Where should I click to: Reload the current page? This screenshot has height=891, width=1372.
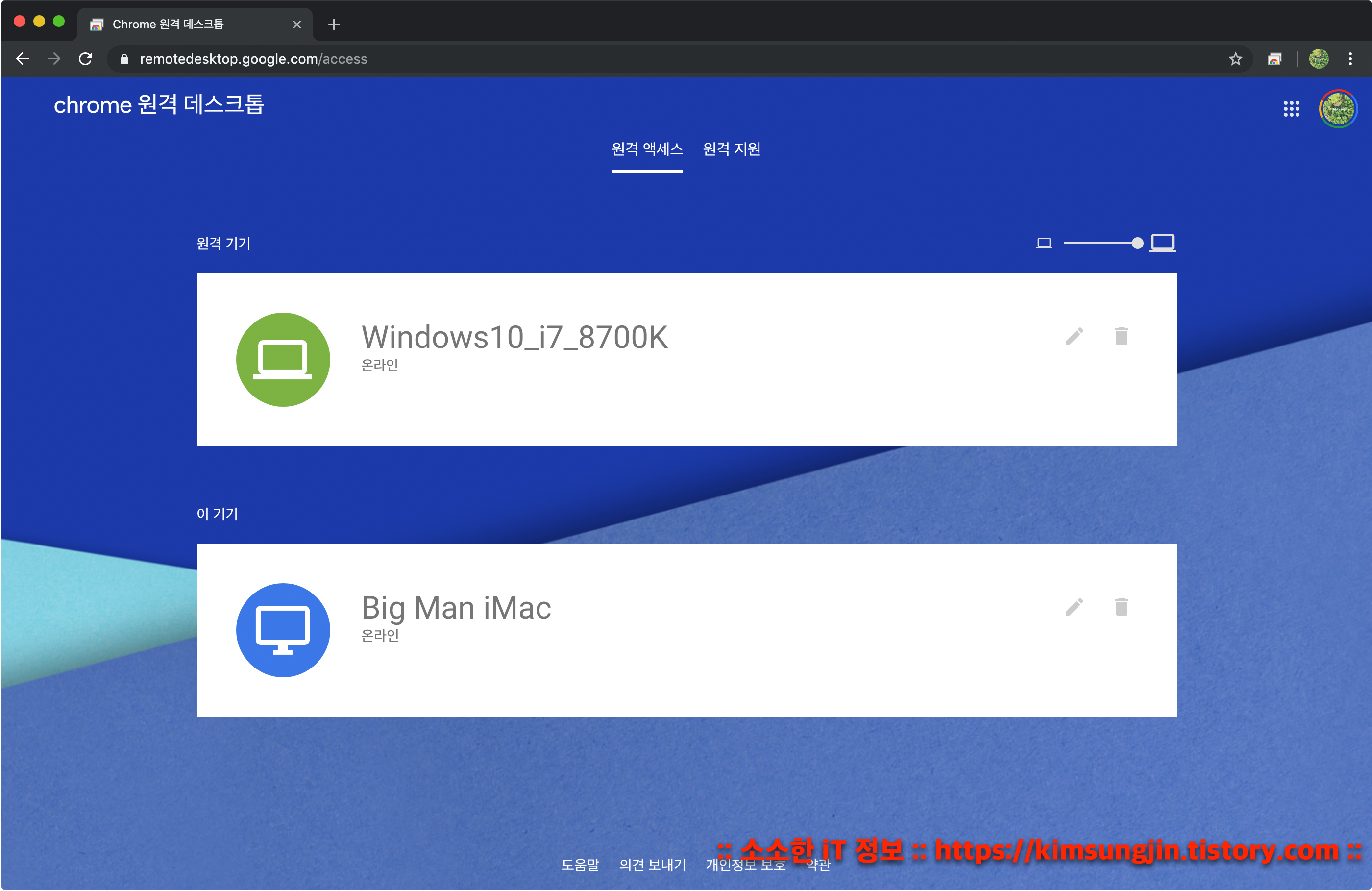click(85, 59)
